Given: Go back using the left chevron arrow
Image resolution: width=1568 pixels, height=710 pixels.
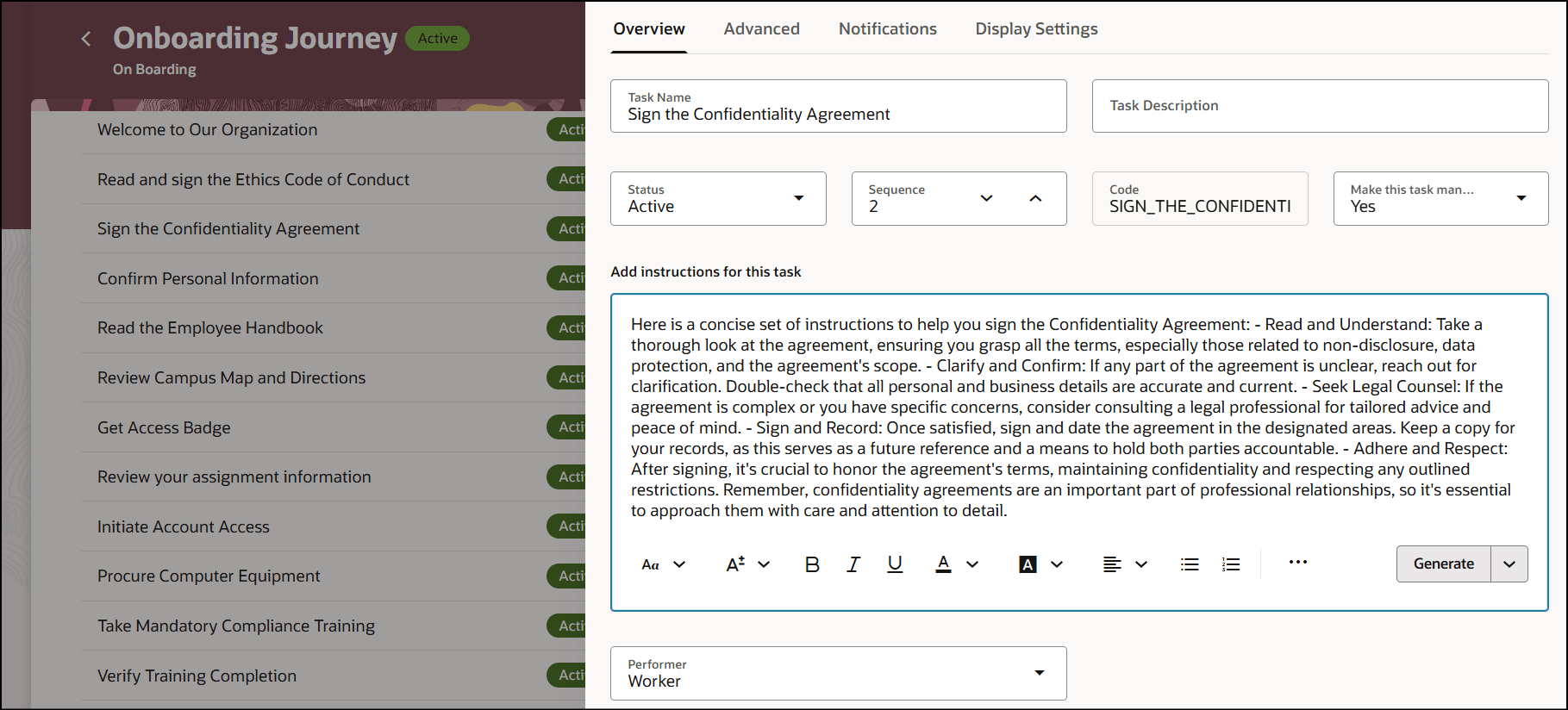Looking at the screenshot, I should [86, 39].
